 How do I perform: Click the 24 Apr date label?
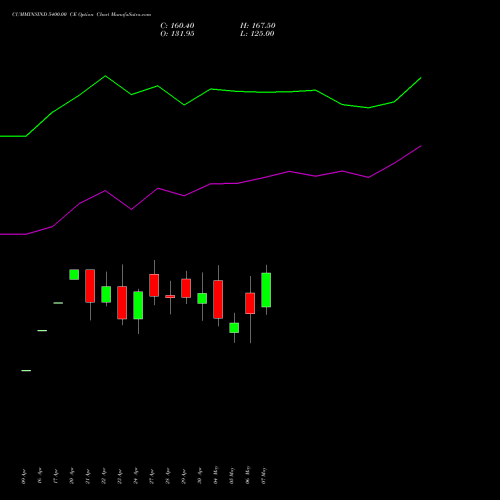click(135, 476)
